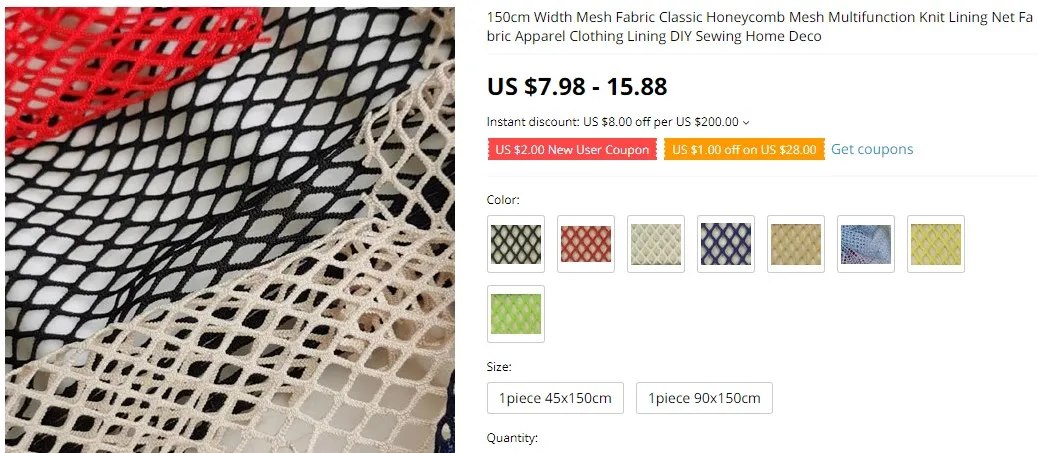Claim the US $1.00 off on US $28.00 coupon
The height and width of the screenshot is (453, 1038).
coord(744,149)
